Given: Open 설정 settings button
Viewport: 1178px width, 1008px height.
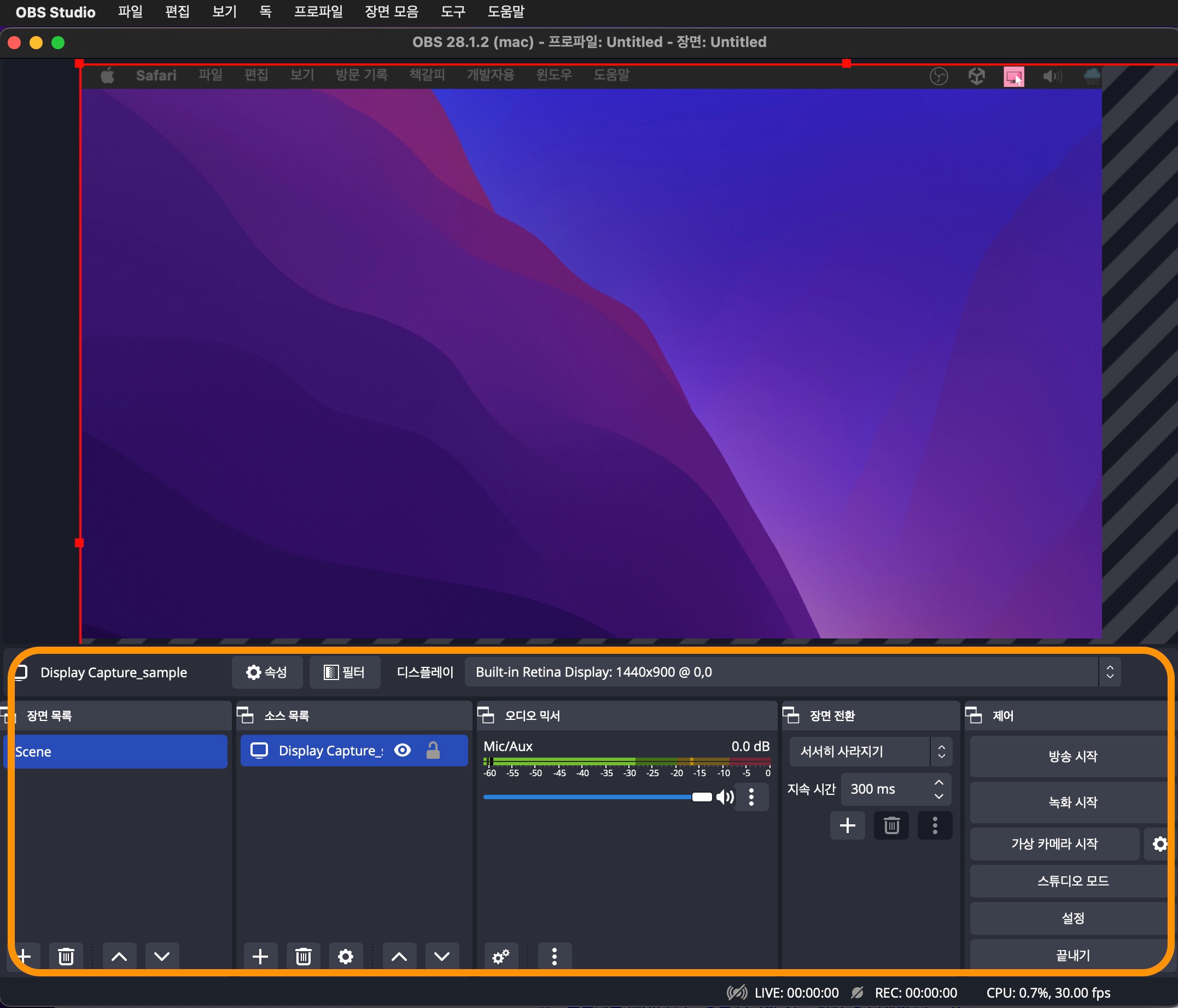Looking at the screenshot, I should (1072, 918).
